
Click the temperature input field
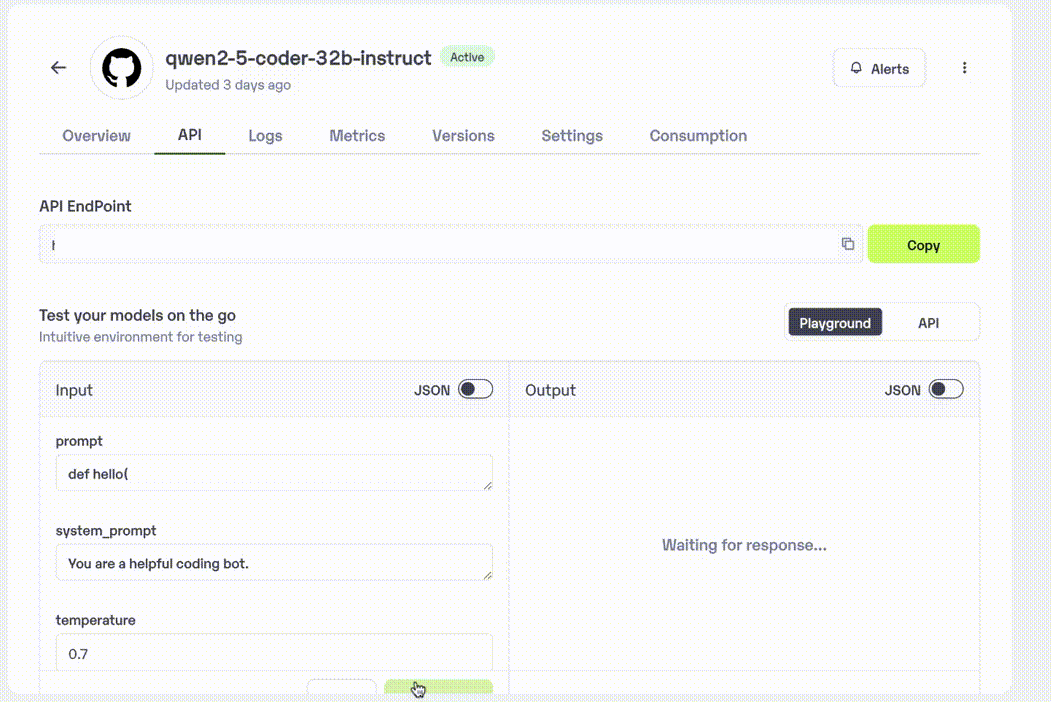tap(274, 652)
